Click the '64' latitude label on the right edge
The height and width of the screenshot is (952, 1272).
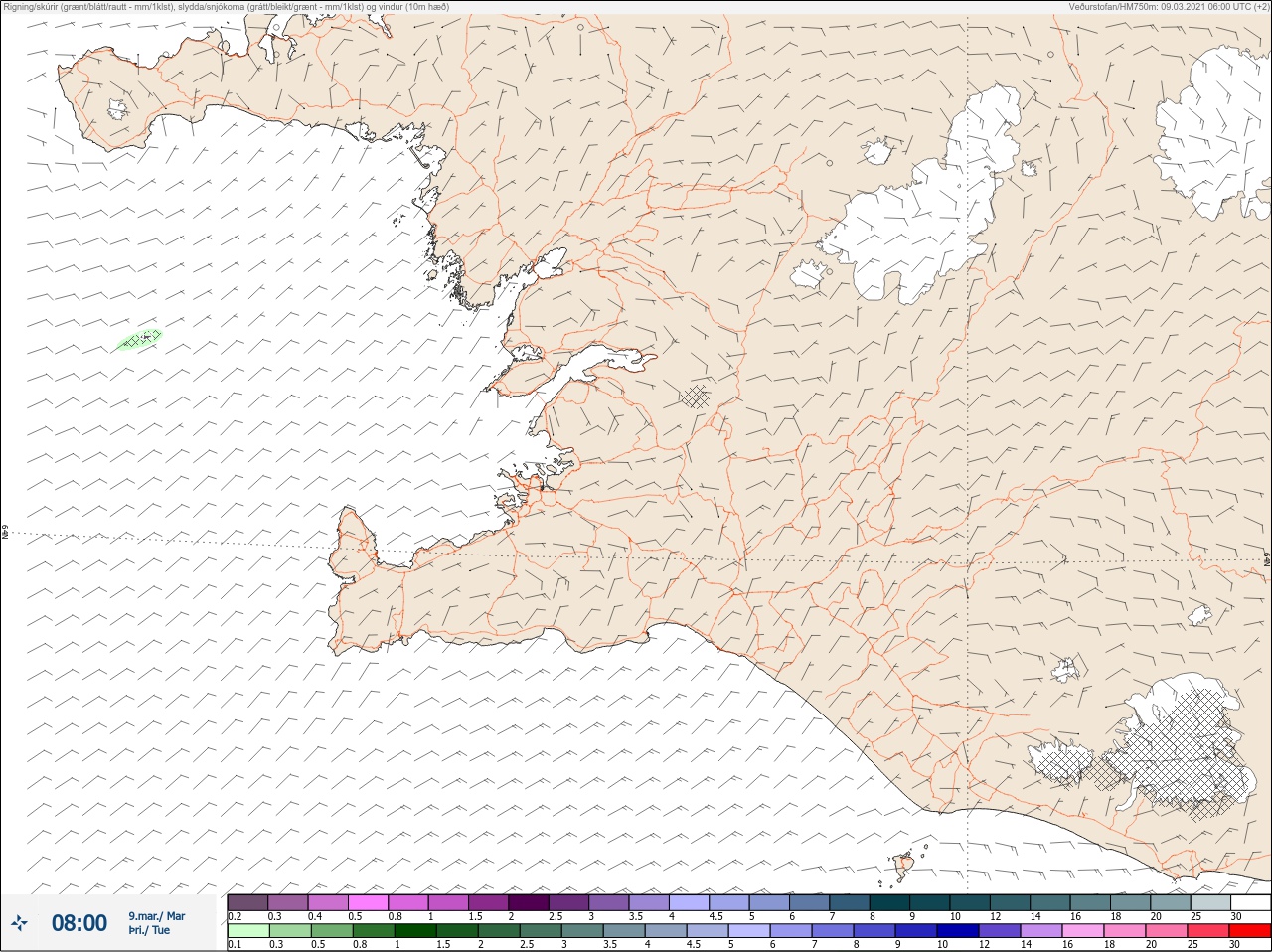coord(1266,560)
